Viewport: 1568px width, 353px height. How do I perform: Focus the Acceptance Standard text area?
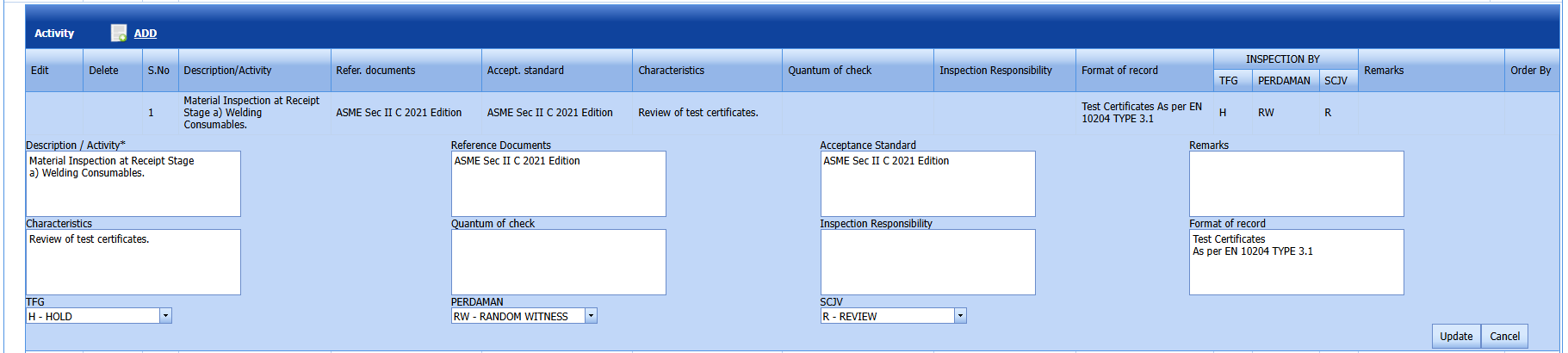[927, 183]
